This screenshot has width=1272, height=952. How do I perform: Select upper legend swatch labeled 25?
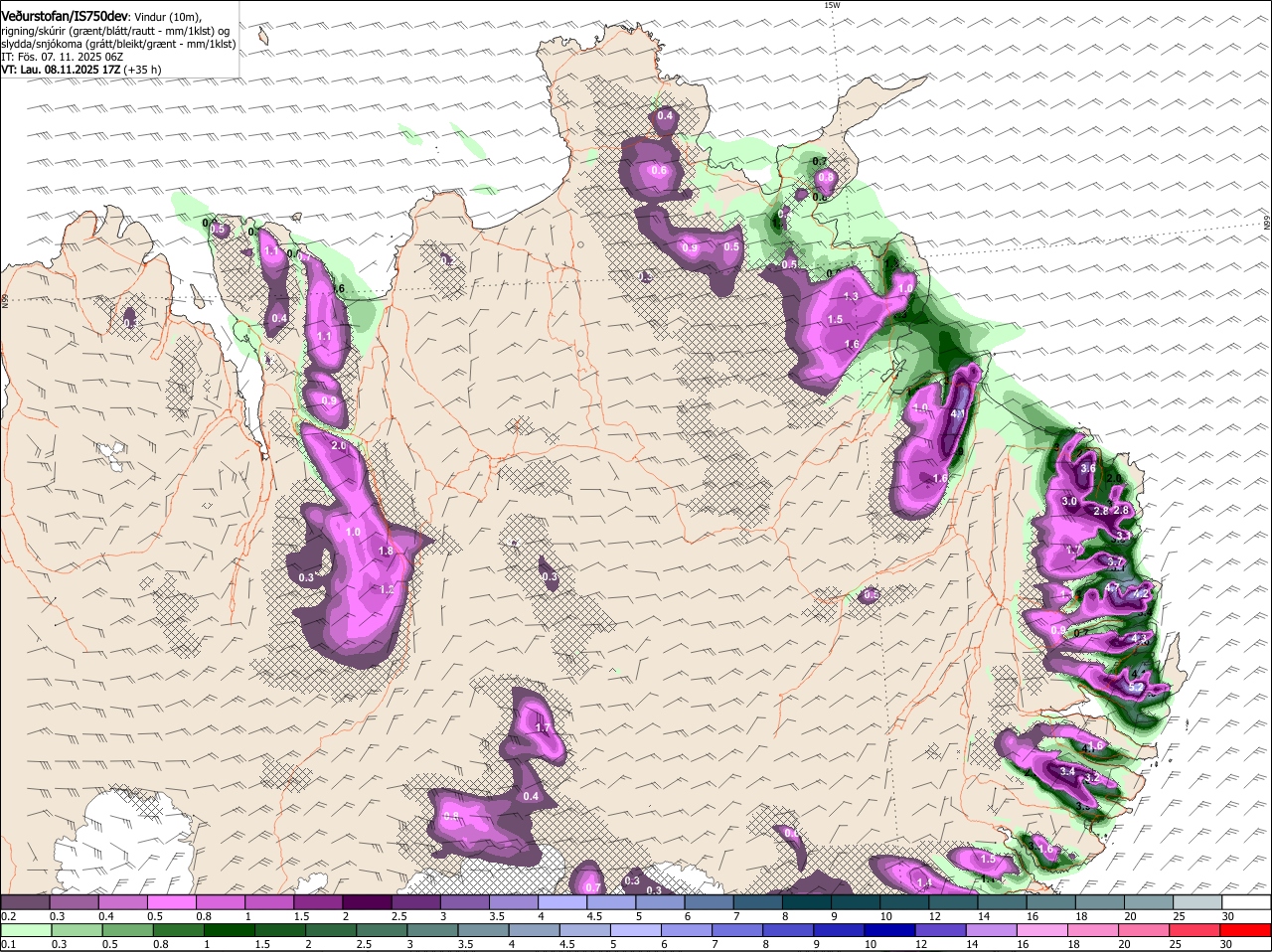pos(1197,902)
